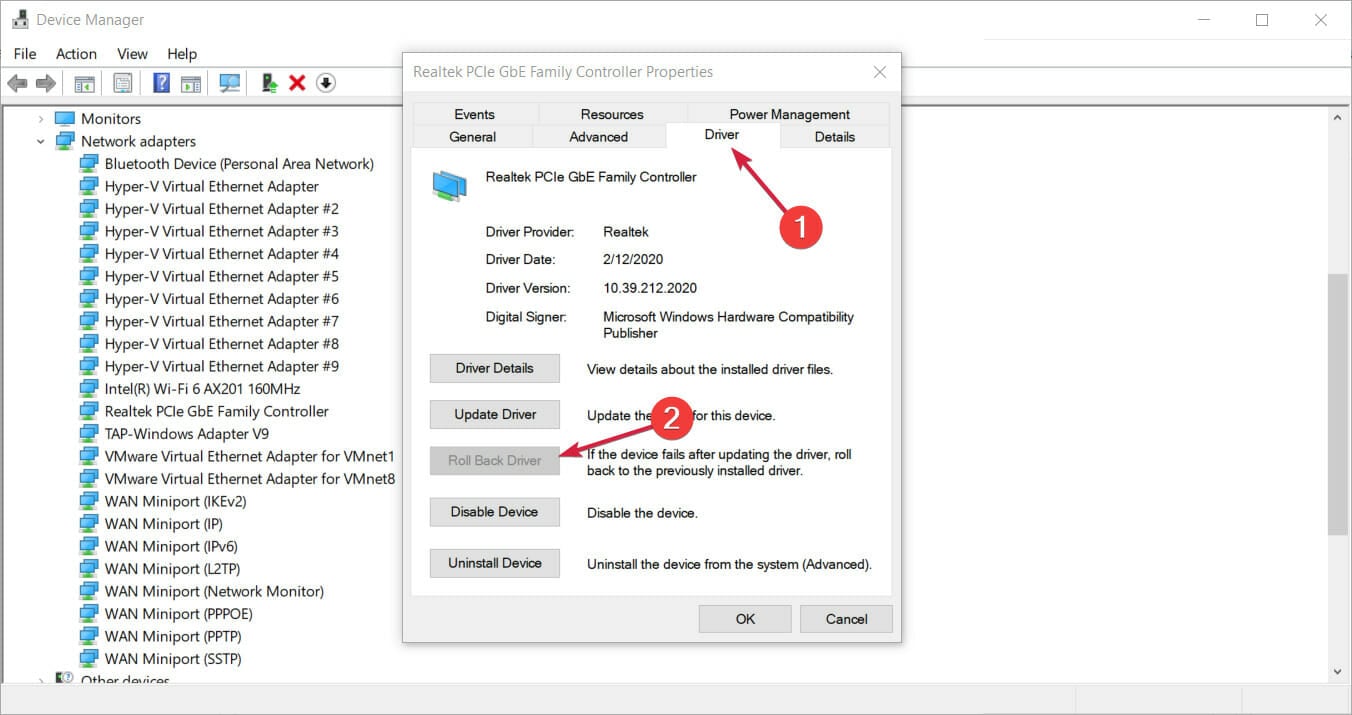Viewport: 1352px width, 715px height.
Task: Close the Realtek Properties dialog with X
Action: click(x=880, y=72)
